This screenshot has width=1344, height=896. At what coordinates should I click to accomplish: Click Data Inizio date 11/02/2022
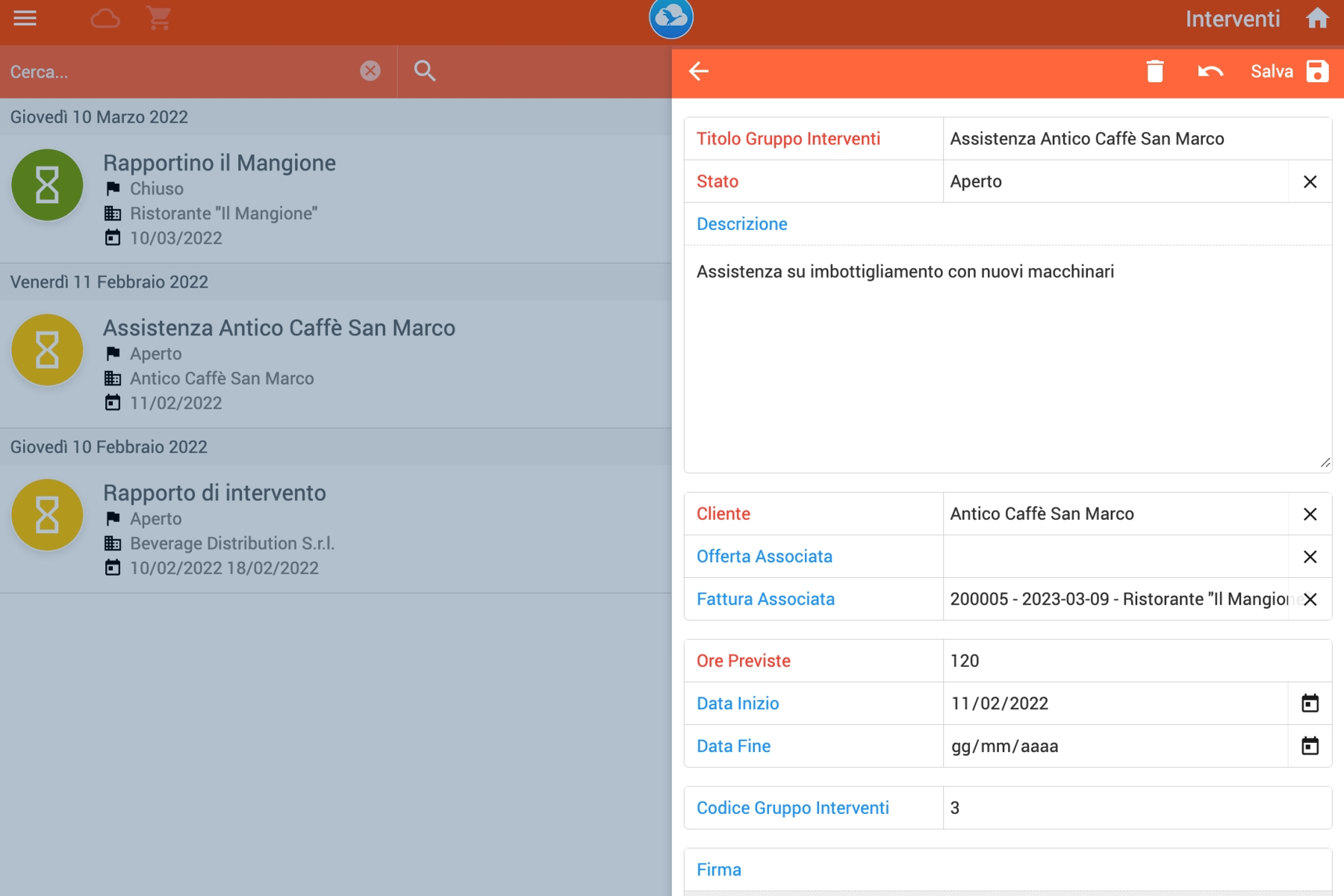(1116, 703)
